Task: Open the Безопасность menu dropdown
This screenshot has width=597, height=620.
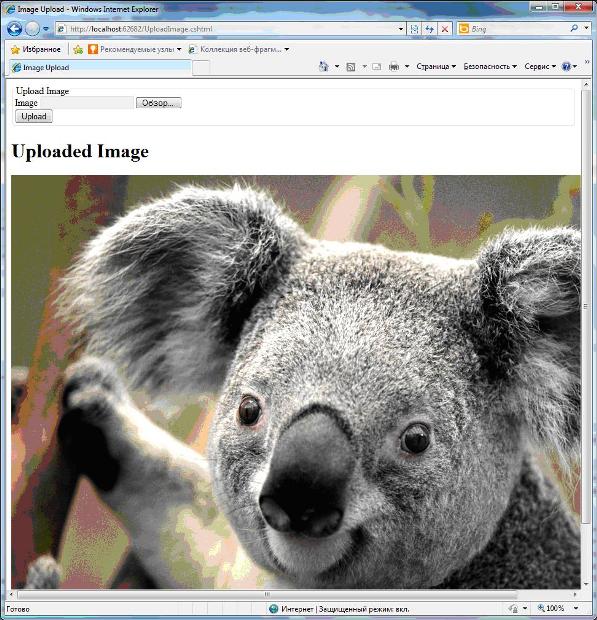Action: pos(490,66)
